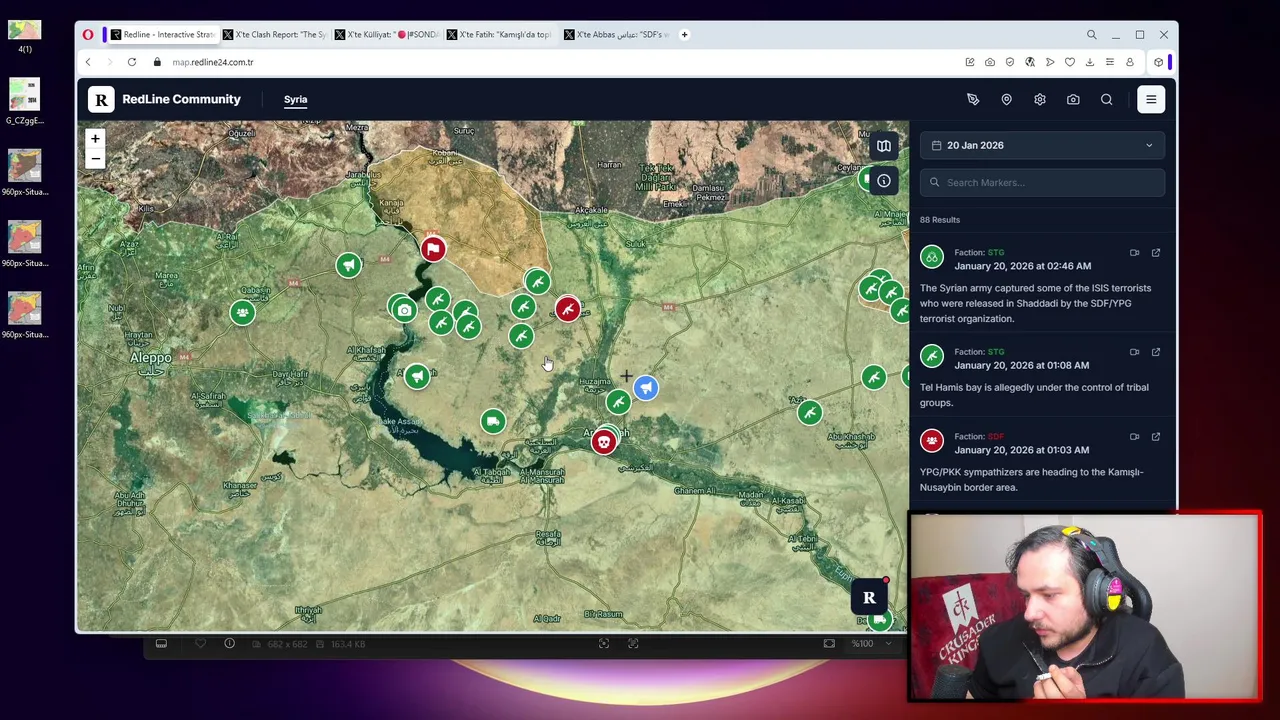The width and height of the screenshot is (1280, 720).
Task: Open the settings gear in the RedLine header
Action: pos(1040,99)
